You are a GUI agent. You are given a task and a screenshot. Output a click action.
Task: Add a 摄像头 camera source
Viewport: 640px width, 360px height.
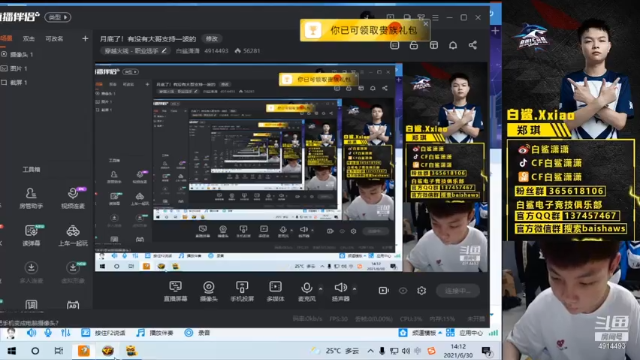209,291
